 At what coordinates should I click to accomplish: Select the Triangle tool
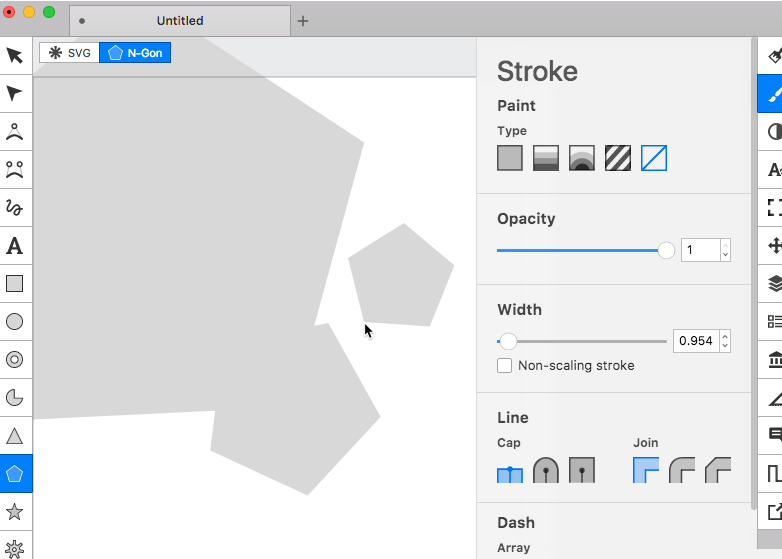[15, 436]
